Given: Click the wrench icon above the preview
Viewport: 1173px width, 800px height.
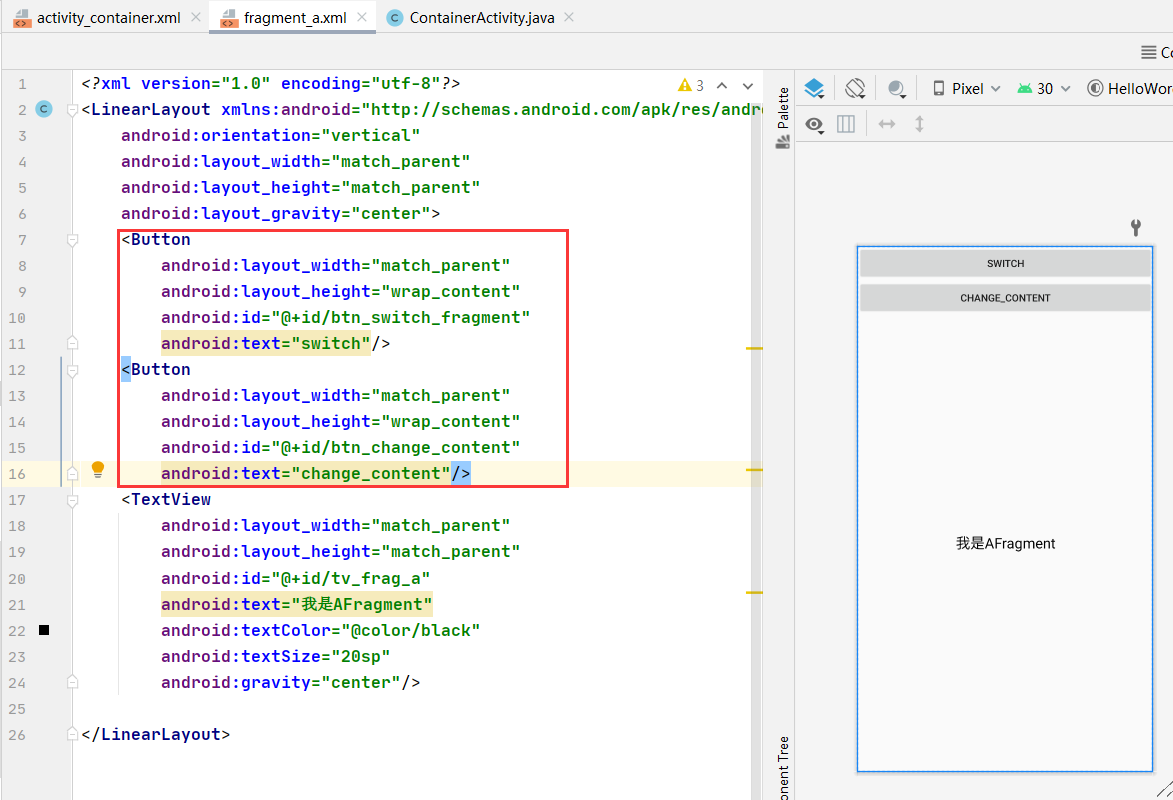Looking at the screenshot, I should (x=1136, y=228).
